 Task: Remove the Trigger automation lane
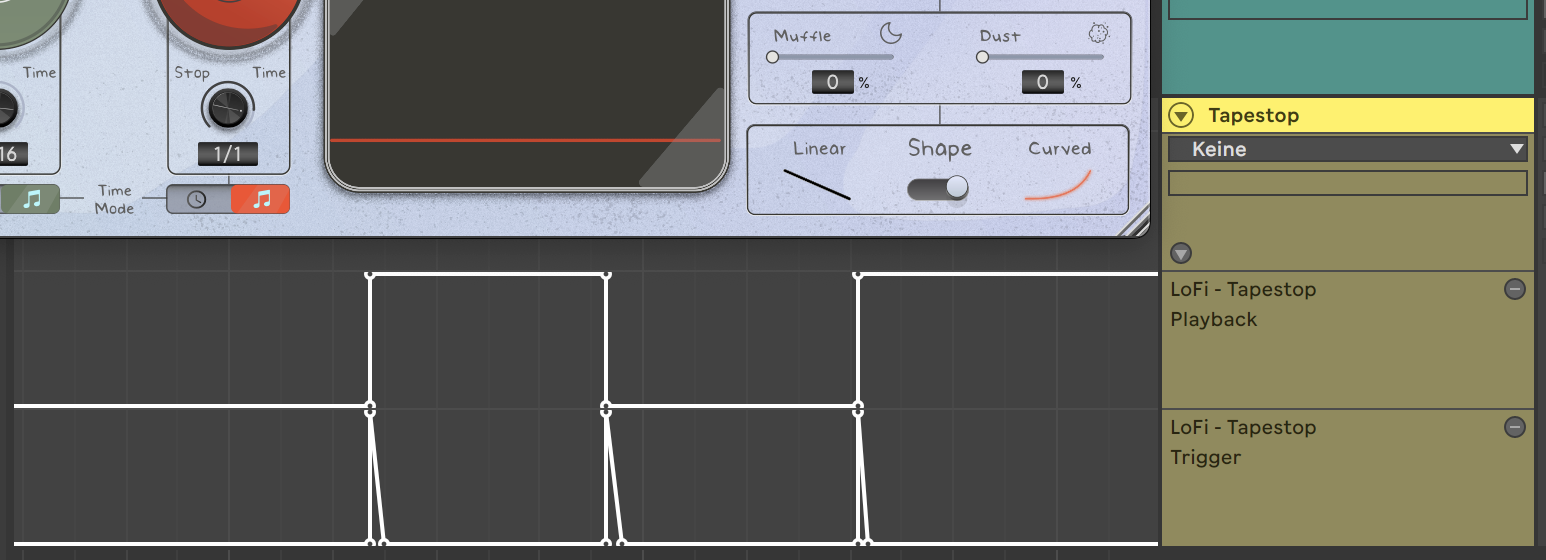click(x=1515, y=427)
